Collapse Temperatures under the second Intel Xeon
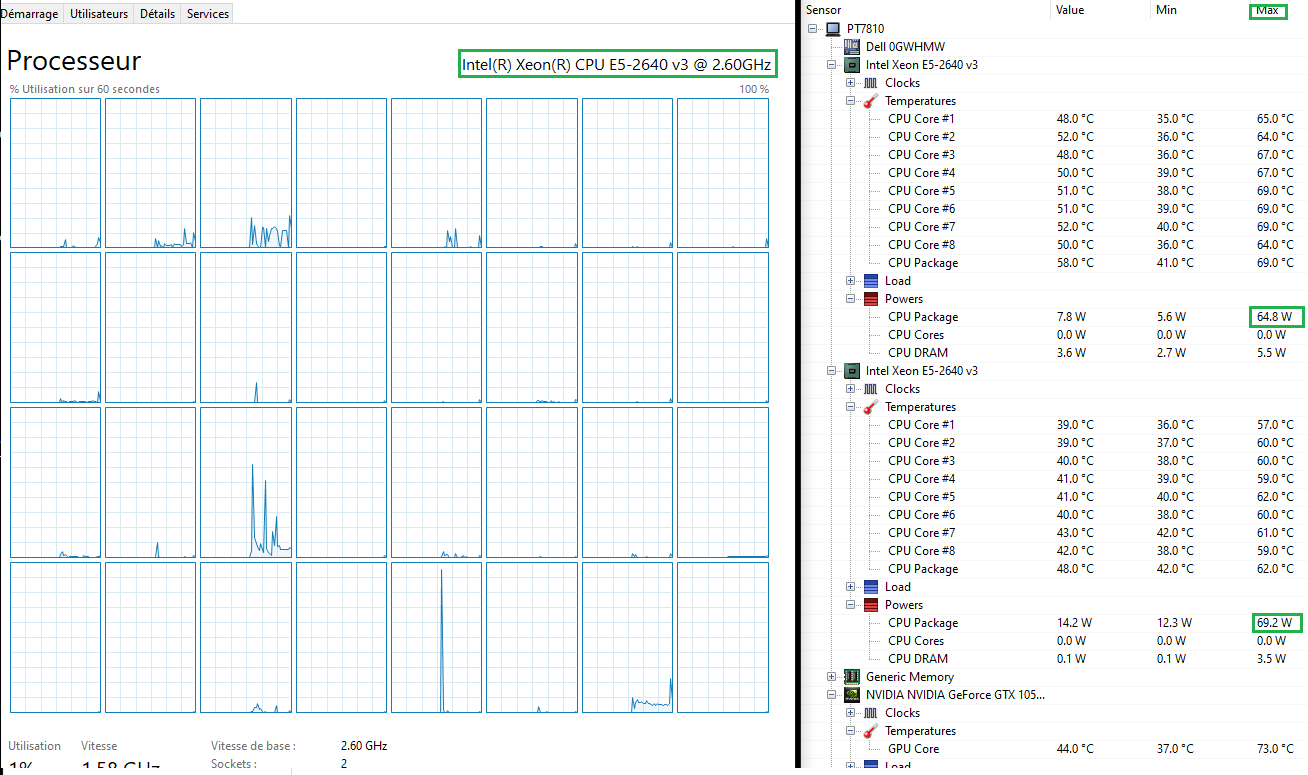Viewport: 1308px width, 775px height. pyautogui.click(x=850, y=407)
